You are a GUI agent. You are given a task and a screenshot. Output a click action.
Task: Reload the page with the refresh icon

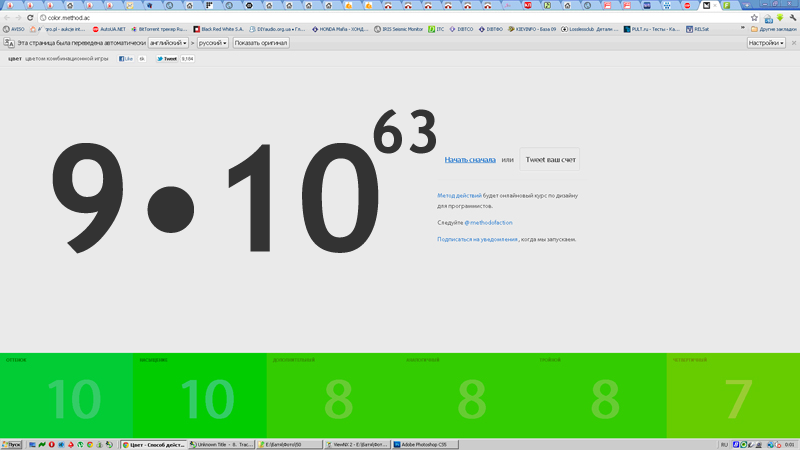(31, 18)
